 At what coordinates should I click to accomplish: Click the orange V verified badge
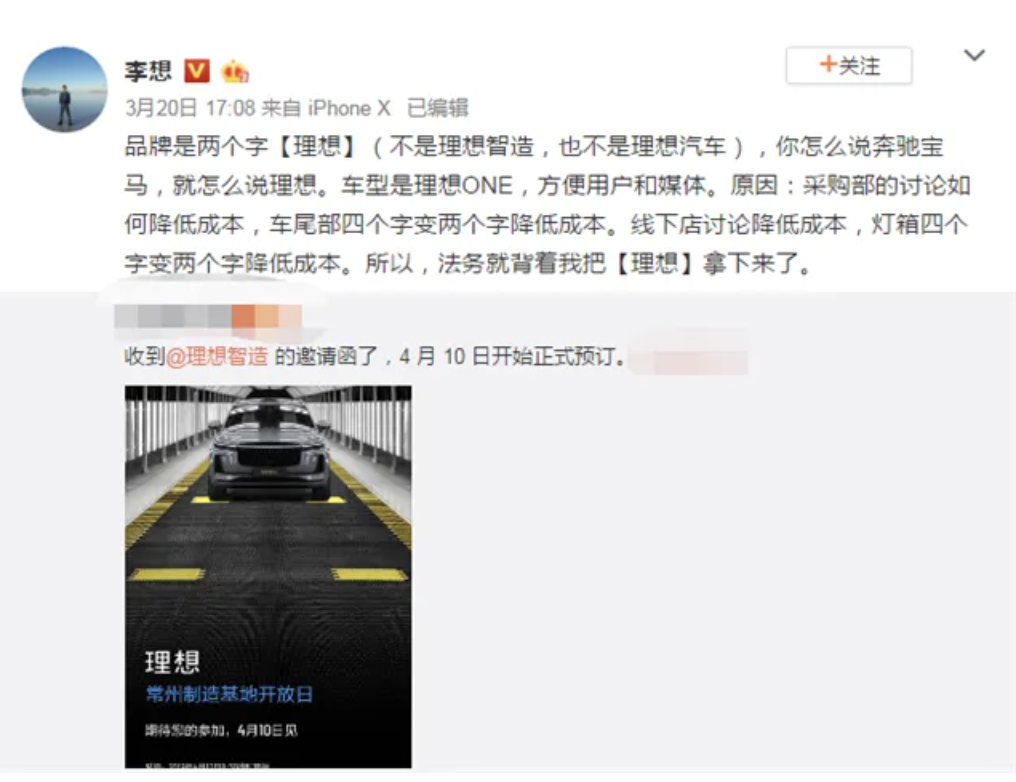pos(197,71)
